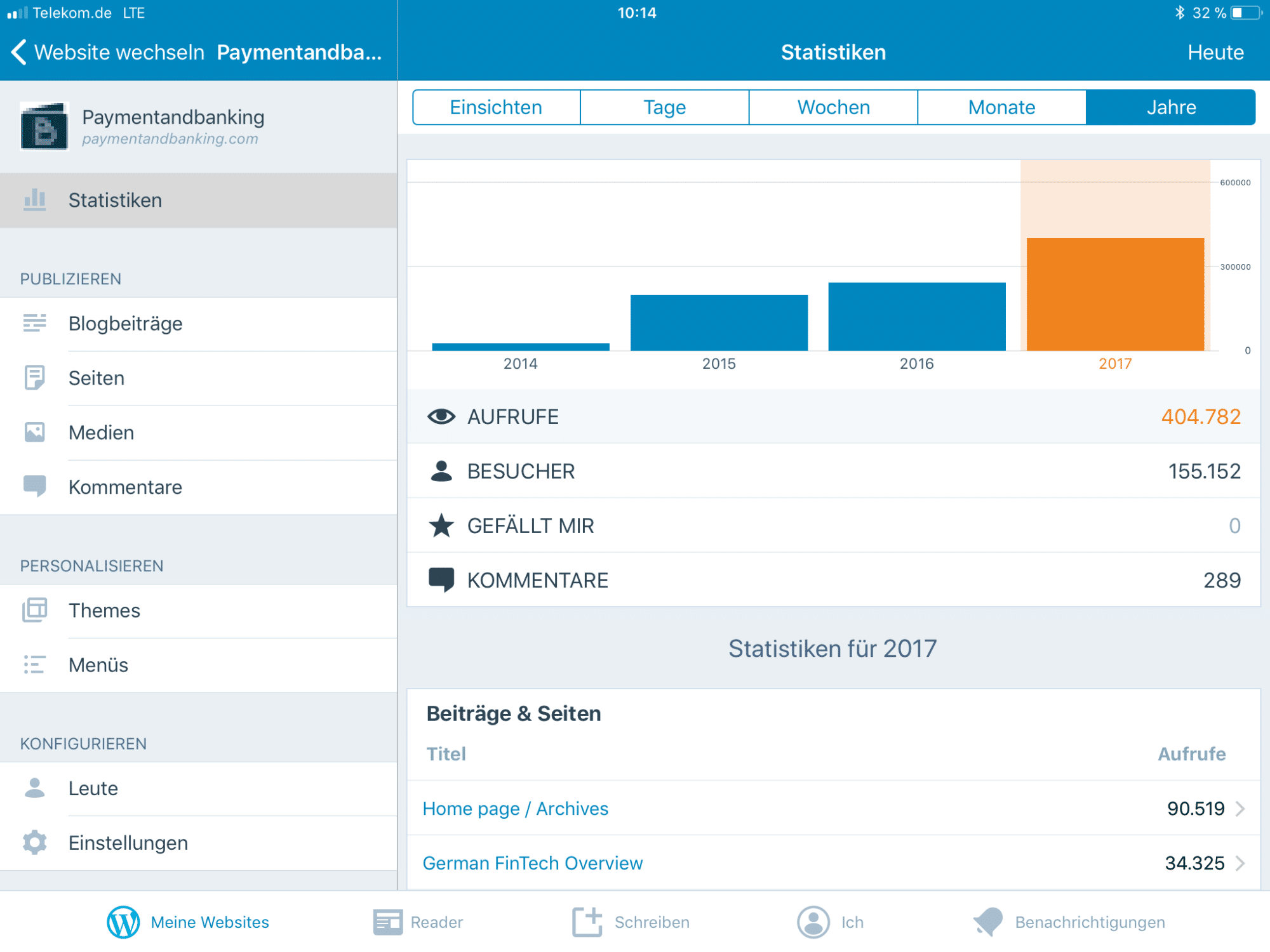Tap the Themes label in sidebar

click(105, 611)
